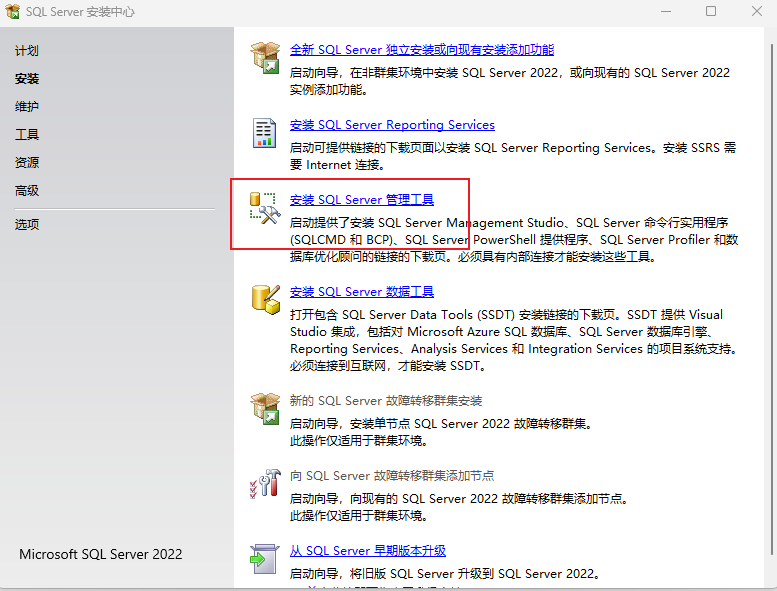Image resolution: width=777 pixels, height=591 pixels.
Task: Click the add node to cluster tools icon
Action: pos(265,483)
